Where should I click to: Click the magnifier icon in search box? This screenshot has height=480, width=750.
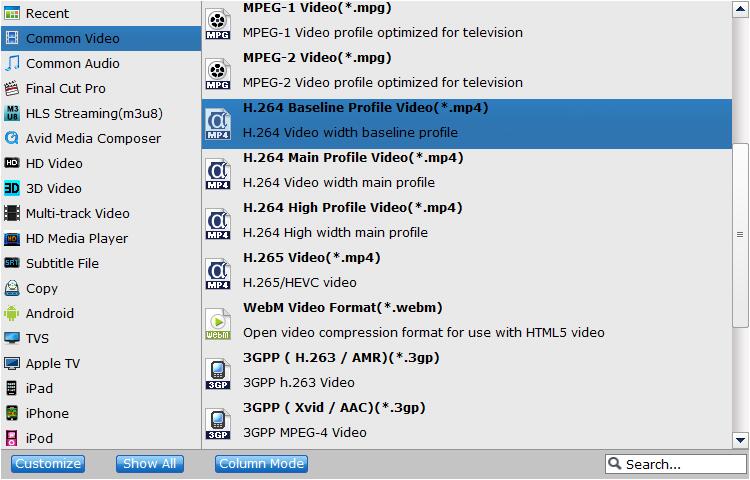coord(615,463)
